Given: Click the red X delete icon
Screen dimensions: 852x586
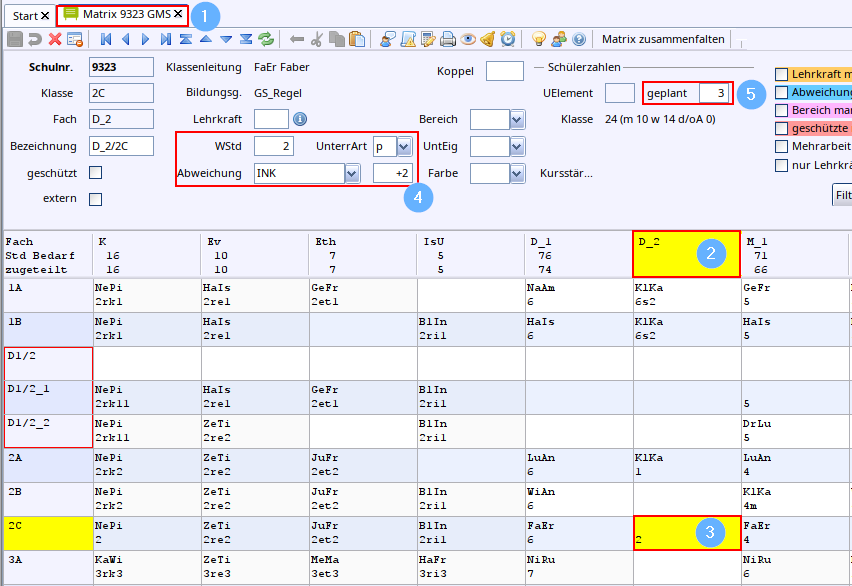Looking at the screenshot, I should 55,40.
